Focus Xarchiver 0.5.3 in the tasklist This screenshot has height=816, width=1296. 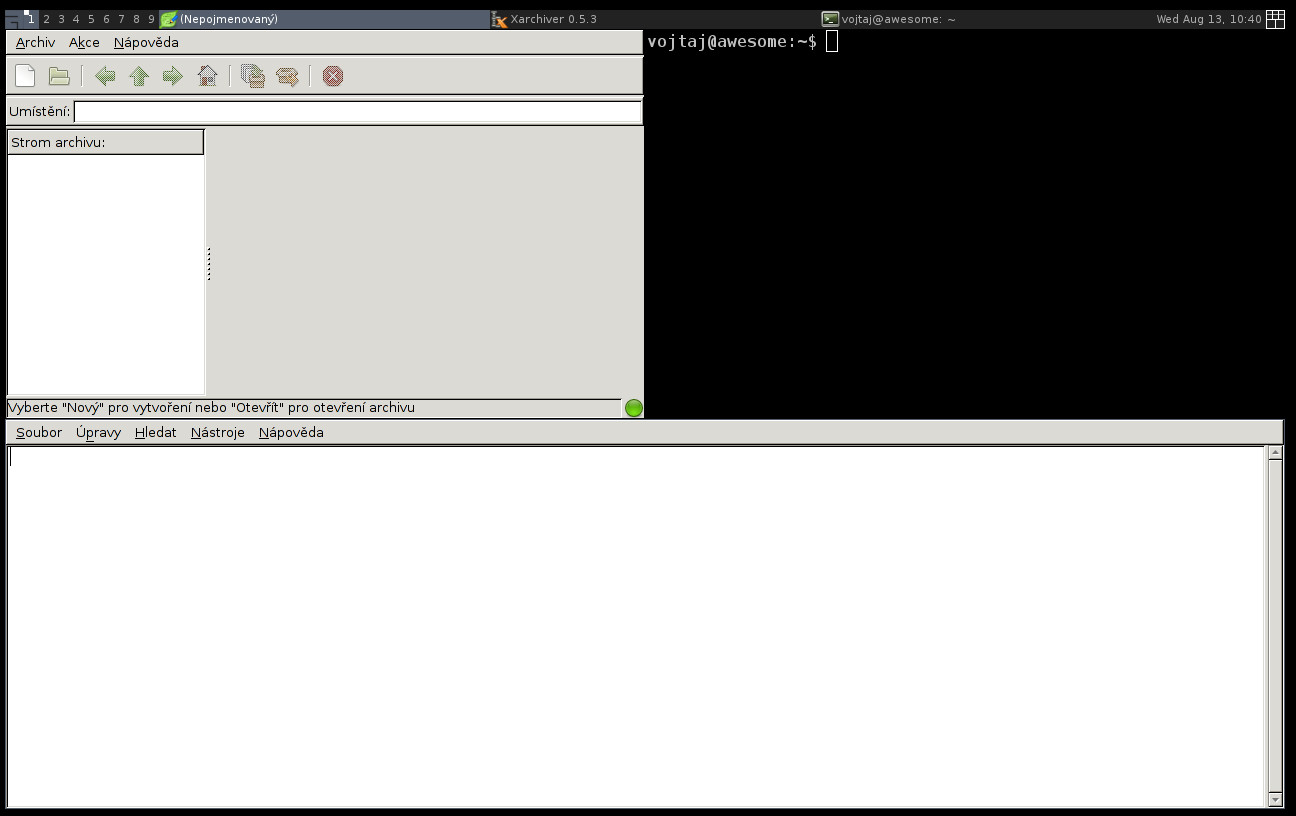pos(655,19)
